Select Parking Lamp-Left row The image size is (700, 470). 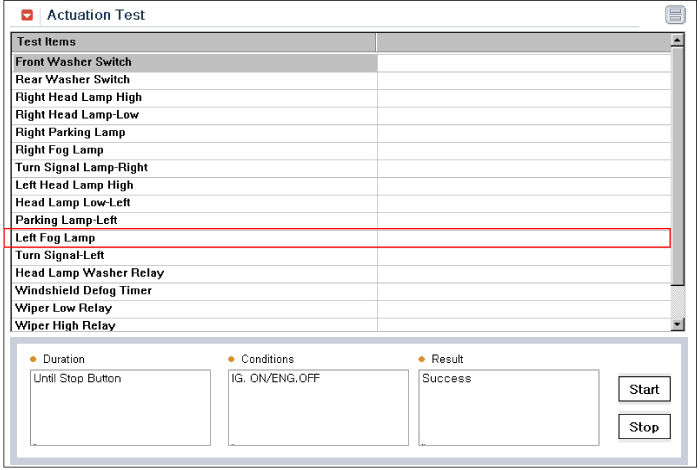[342, 220]
